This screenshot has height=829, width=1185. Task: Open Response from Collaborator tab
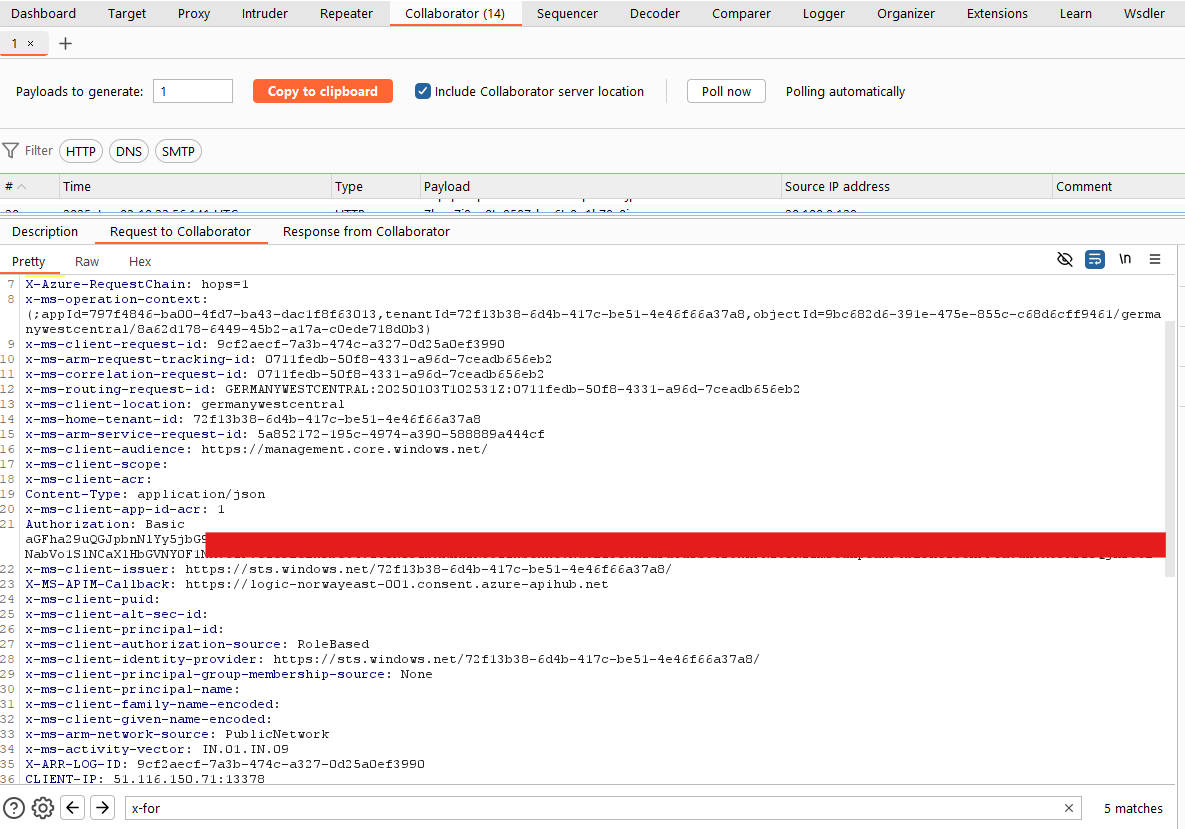(x=367, y=232)
